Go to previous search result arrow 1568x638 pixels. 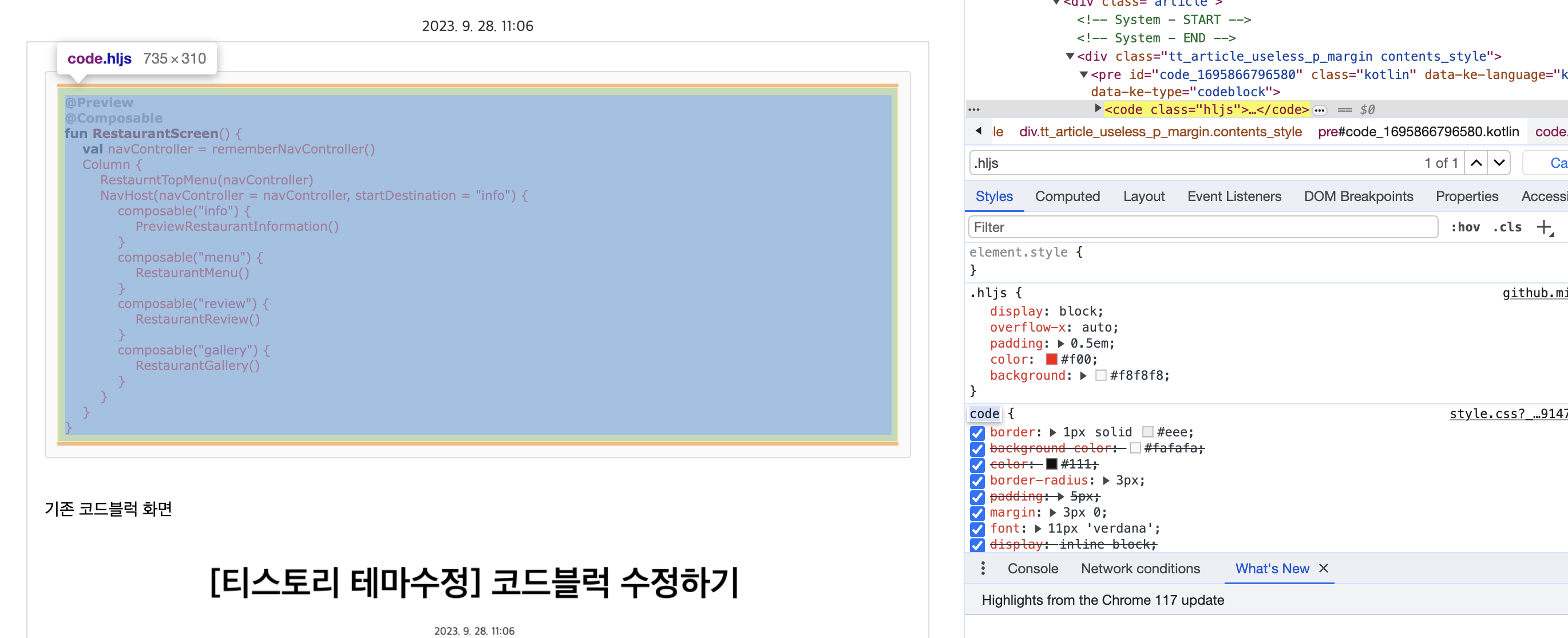tap(1475, 163)
